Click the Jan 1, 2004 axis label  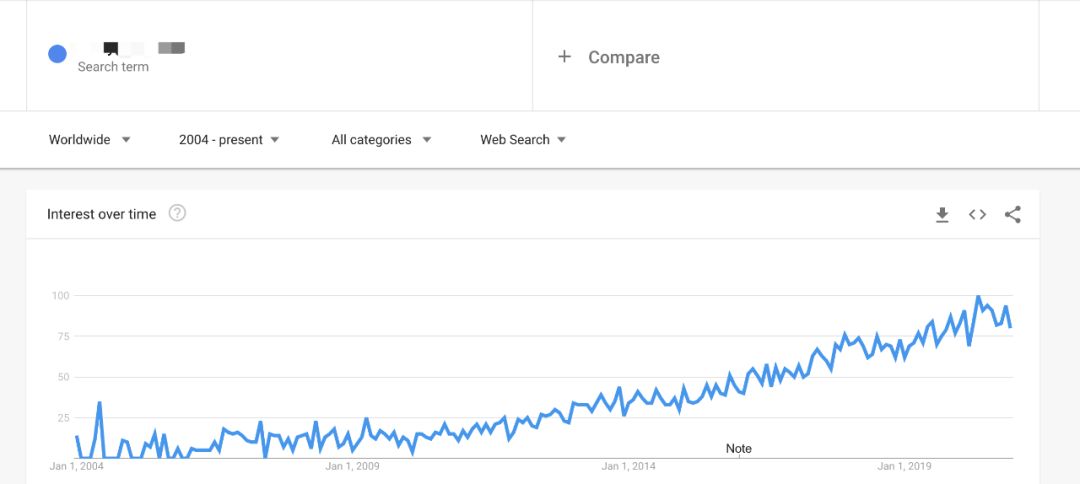point(77,466)
